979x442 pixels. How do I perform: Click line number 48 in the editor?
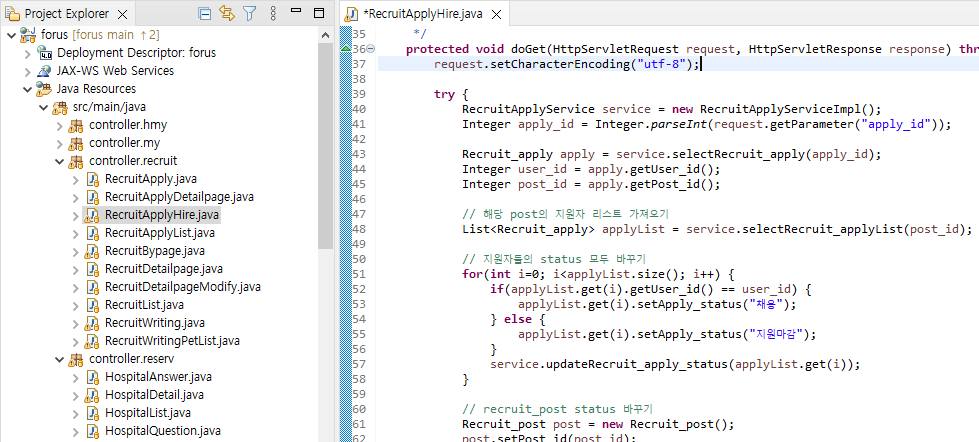point(357,229)
